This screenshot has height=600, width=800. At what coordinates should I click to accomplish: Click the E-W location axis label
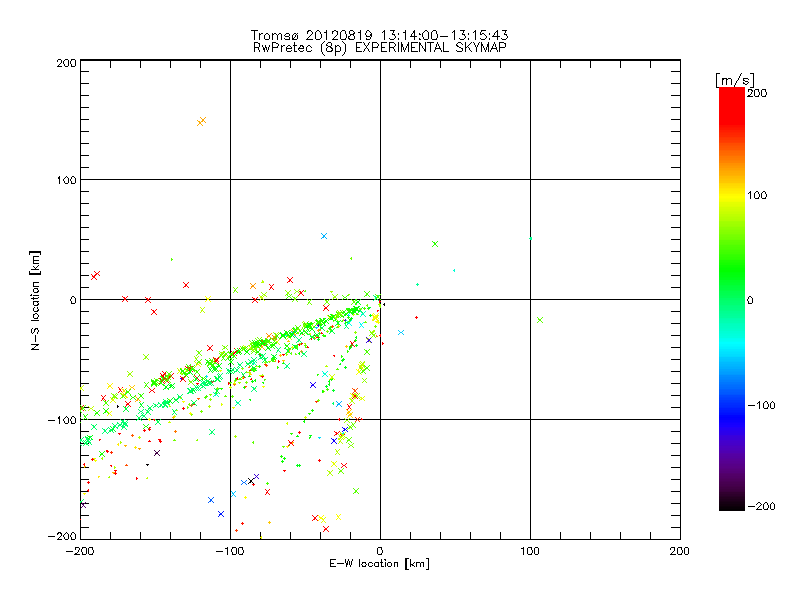point(379,564)
